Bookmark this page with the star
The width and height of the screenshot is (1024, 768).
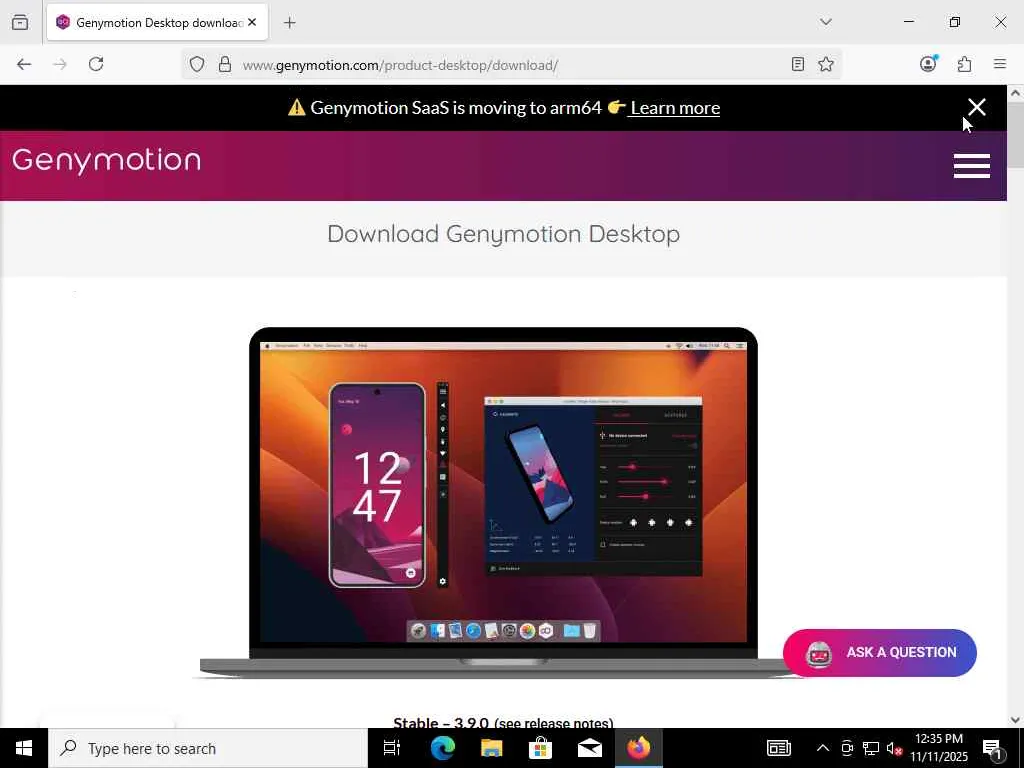coord(826,64)
